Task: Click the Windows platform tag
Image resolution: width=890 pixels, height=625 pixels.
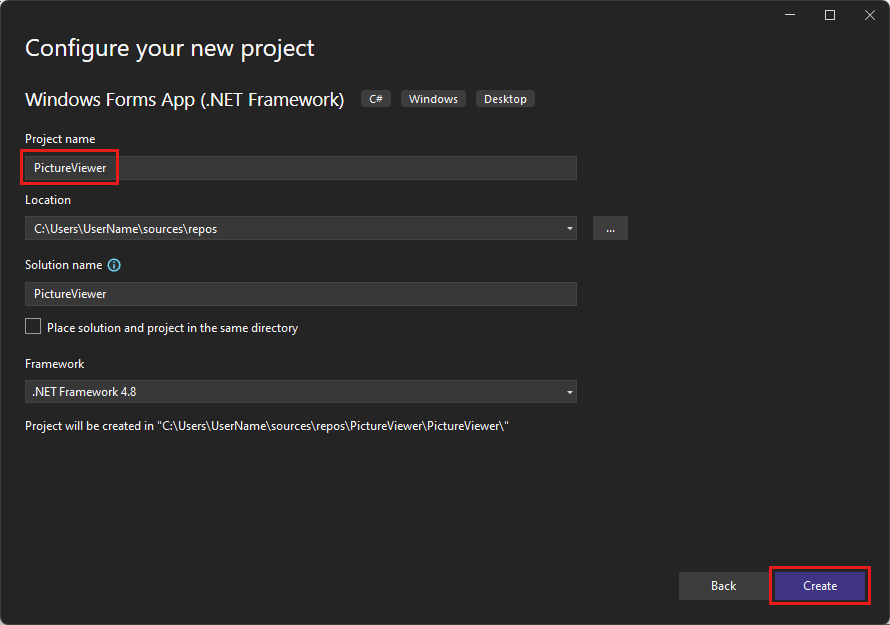Action: 433,98
